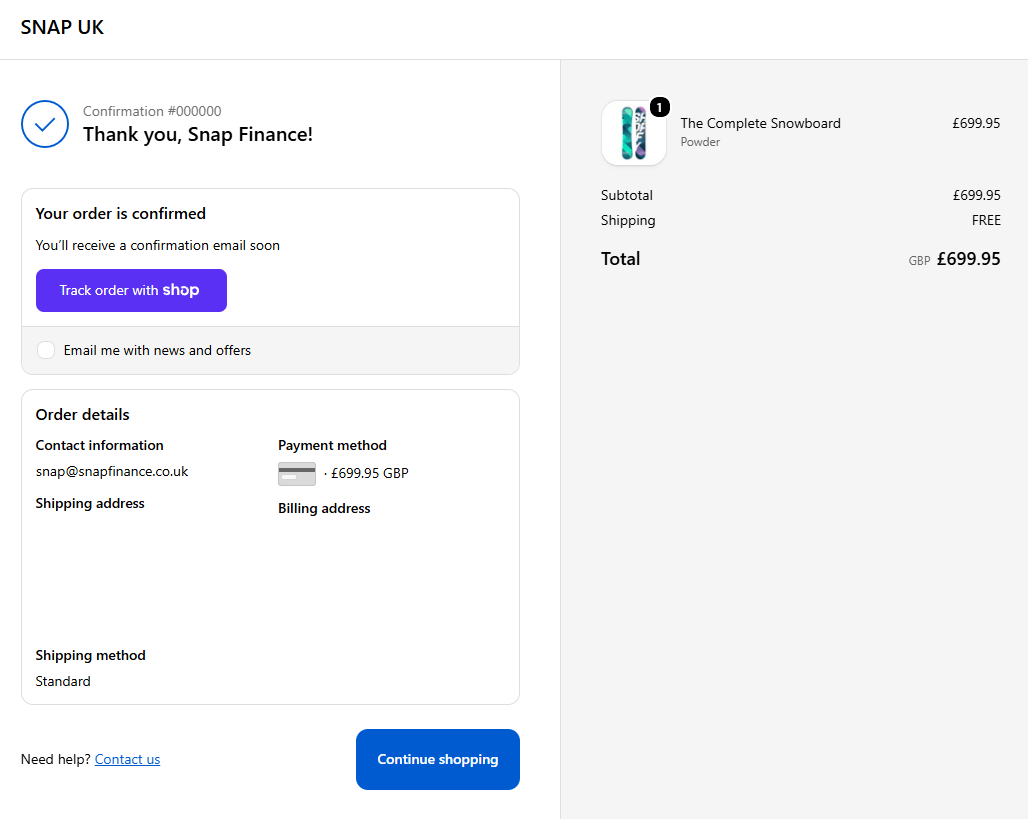The image size is (1028, 819).
Task: Click the SNAP UK store logo
Action: 62,28
